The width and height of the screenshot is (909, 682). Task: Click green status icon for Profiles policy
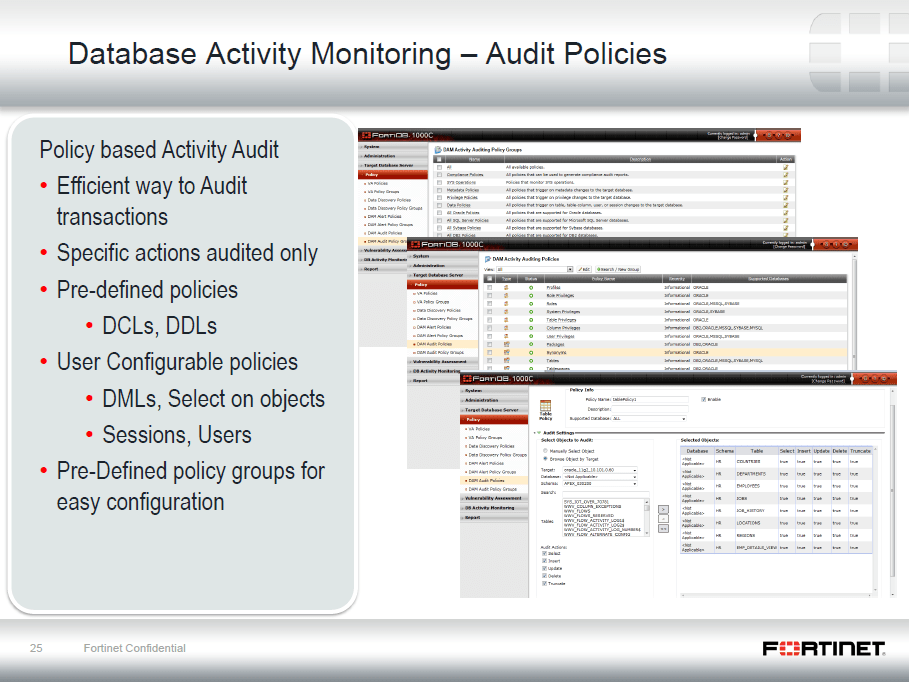[x=530, y=287]
